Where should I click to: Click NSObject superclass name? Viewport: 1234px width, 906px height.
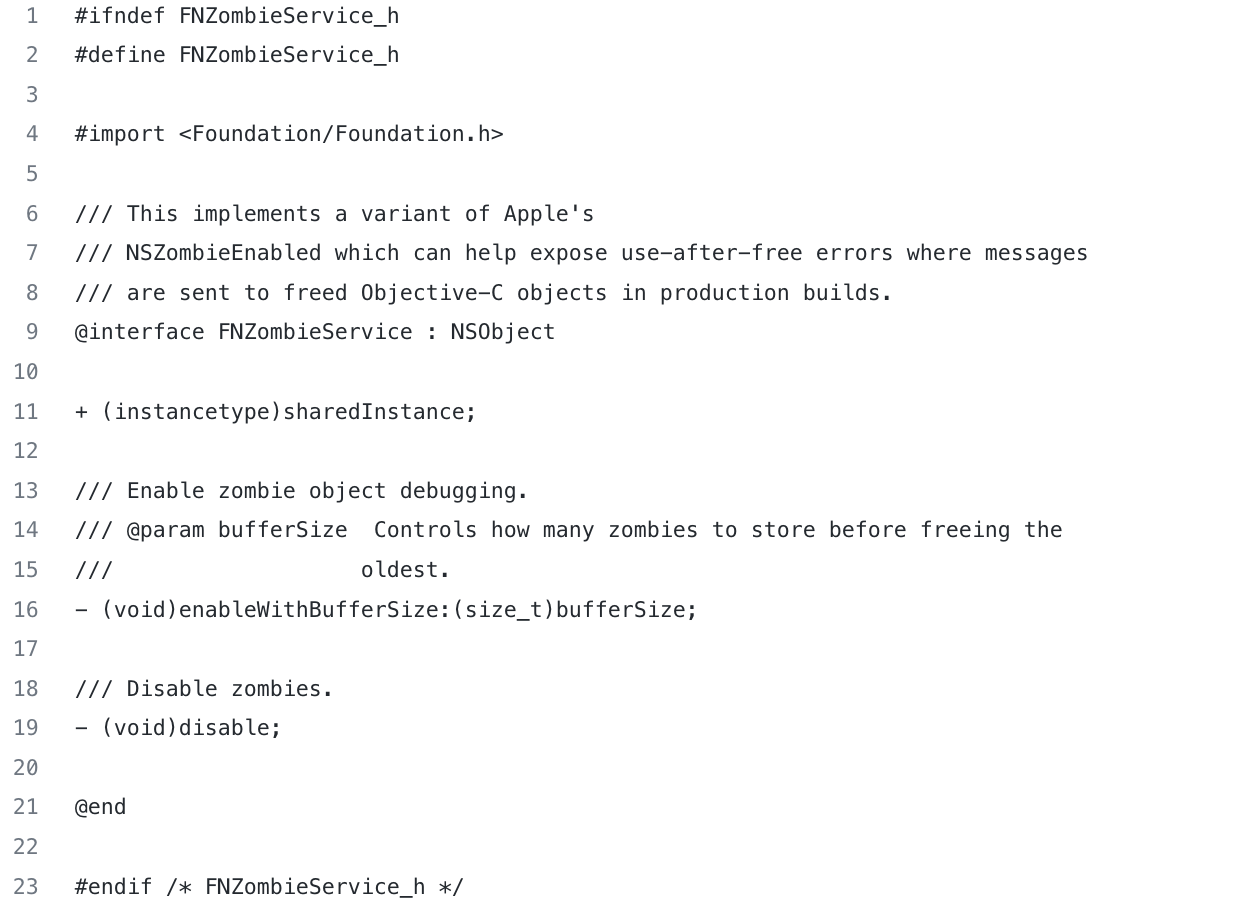503,332
